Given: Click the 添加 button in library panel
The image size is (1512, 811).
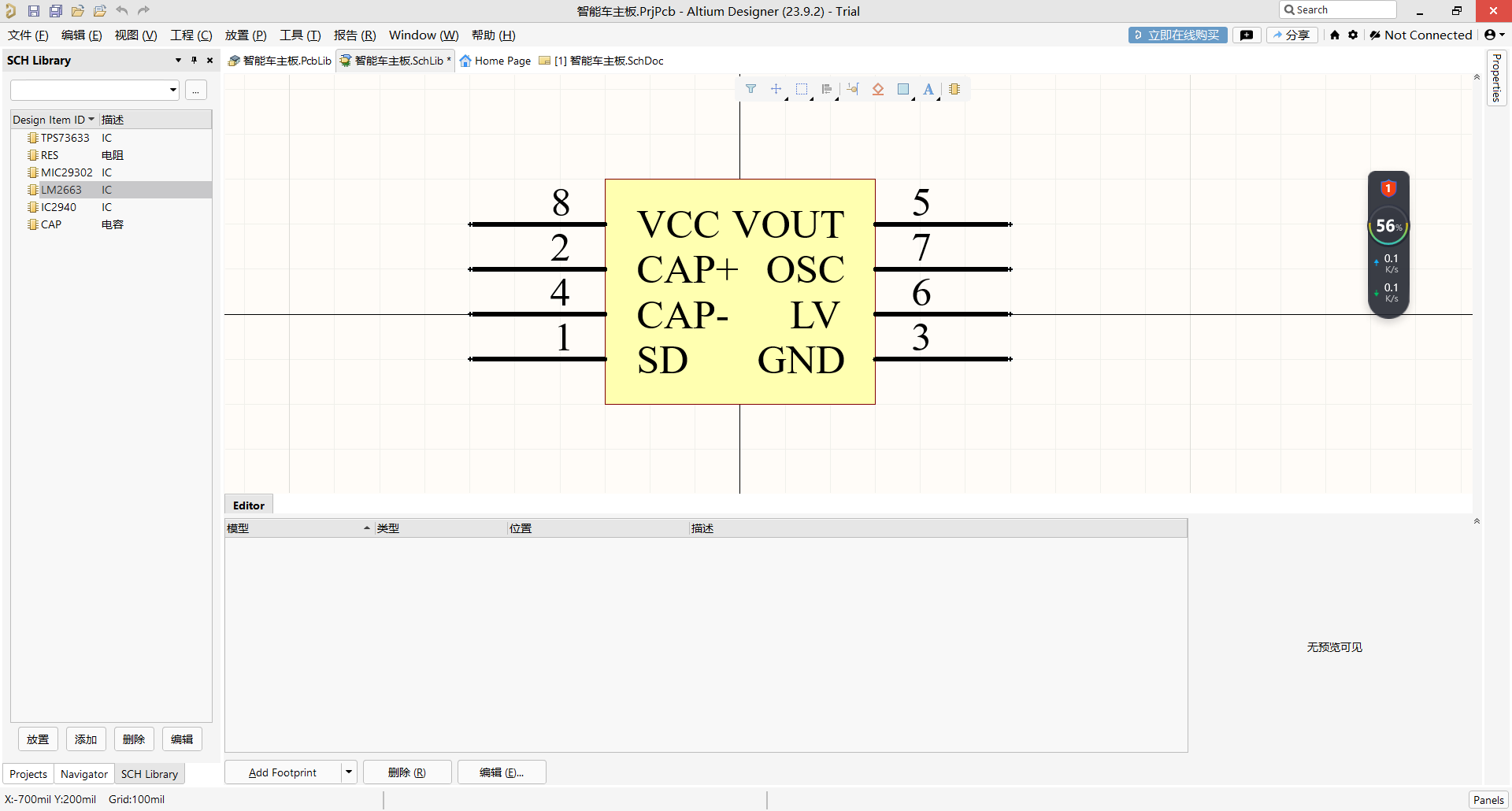Looking at the screenshot, I should point(86,739).
